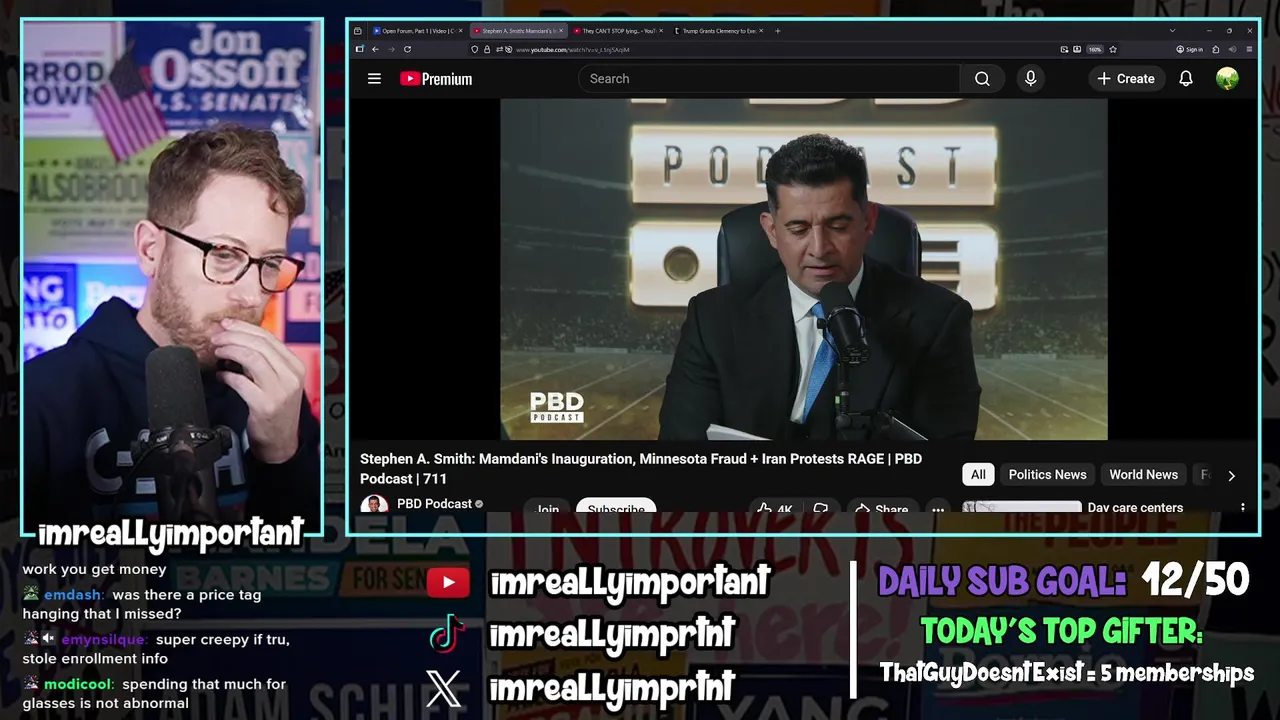Select the All filter chip
Screen dimensions: 1280x720
pyautogui.click(x=978, y=475)
